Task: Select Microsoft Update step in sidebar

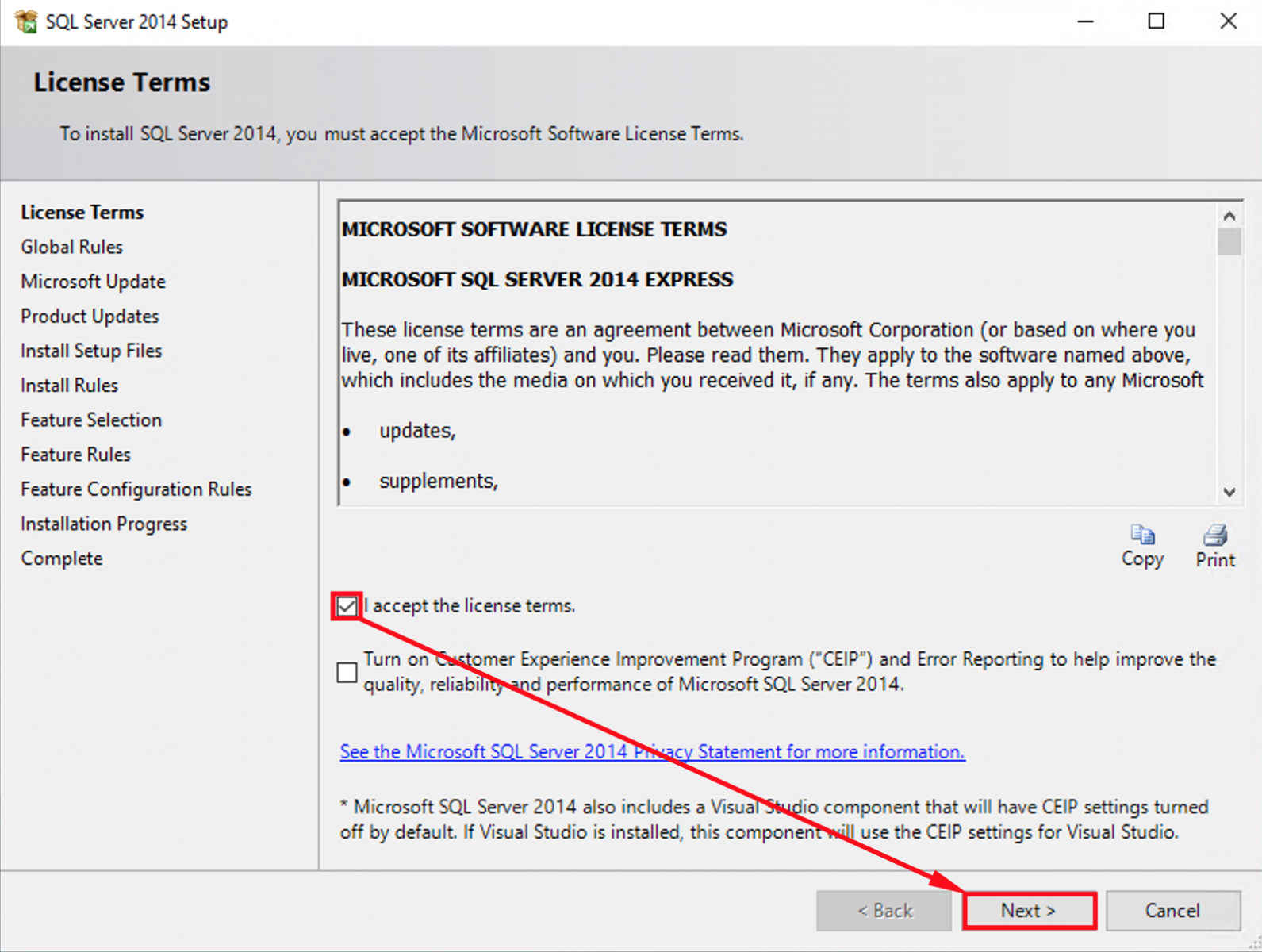Action: (x=94, y=282)
